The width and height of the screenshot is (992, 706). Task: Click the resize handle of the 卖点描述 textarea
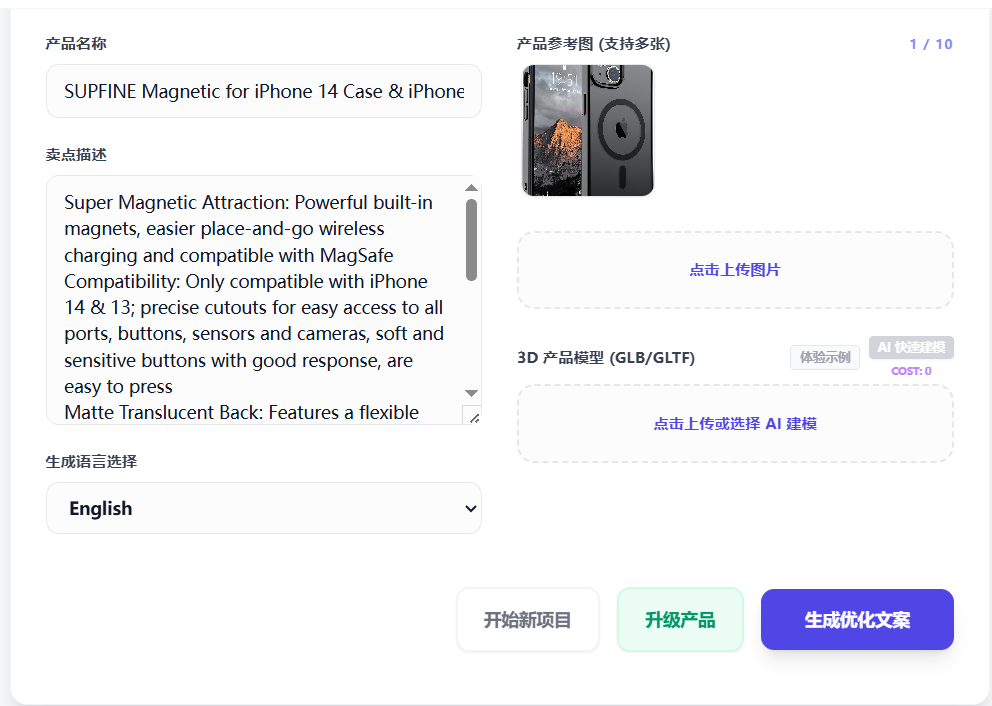473,416
